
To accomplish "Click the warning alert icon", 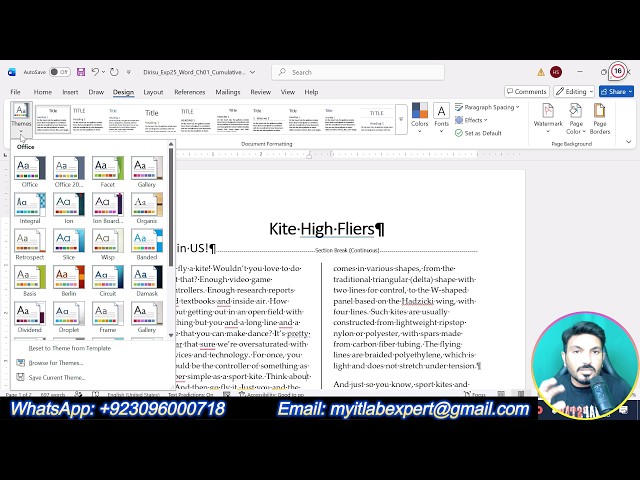I will tap(541, 72).
